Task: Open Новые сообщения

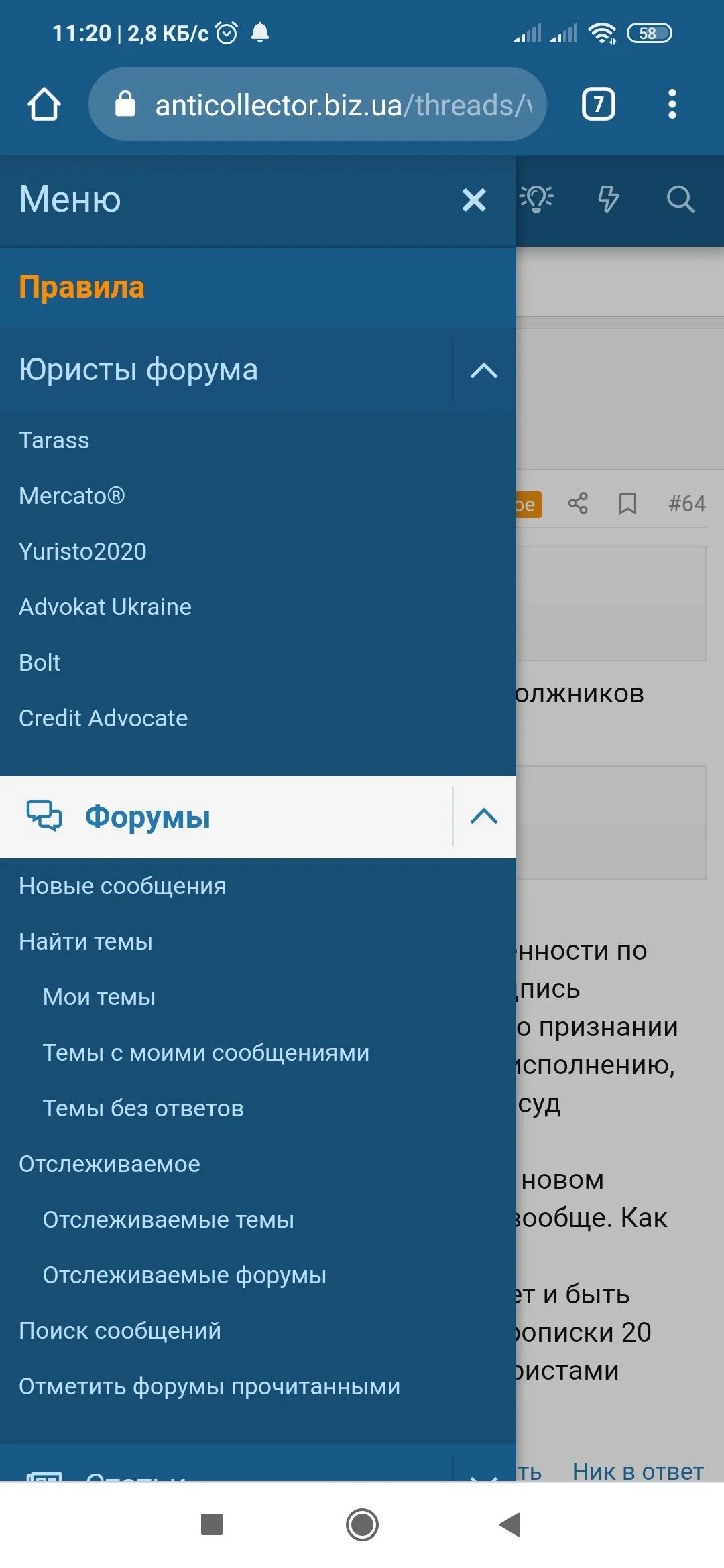Action: tap(123, 886)
